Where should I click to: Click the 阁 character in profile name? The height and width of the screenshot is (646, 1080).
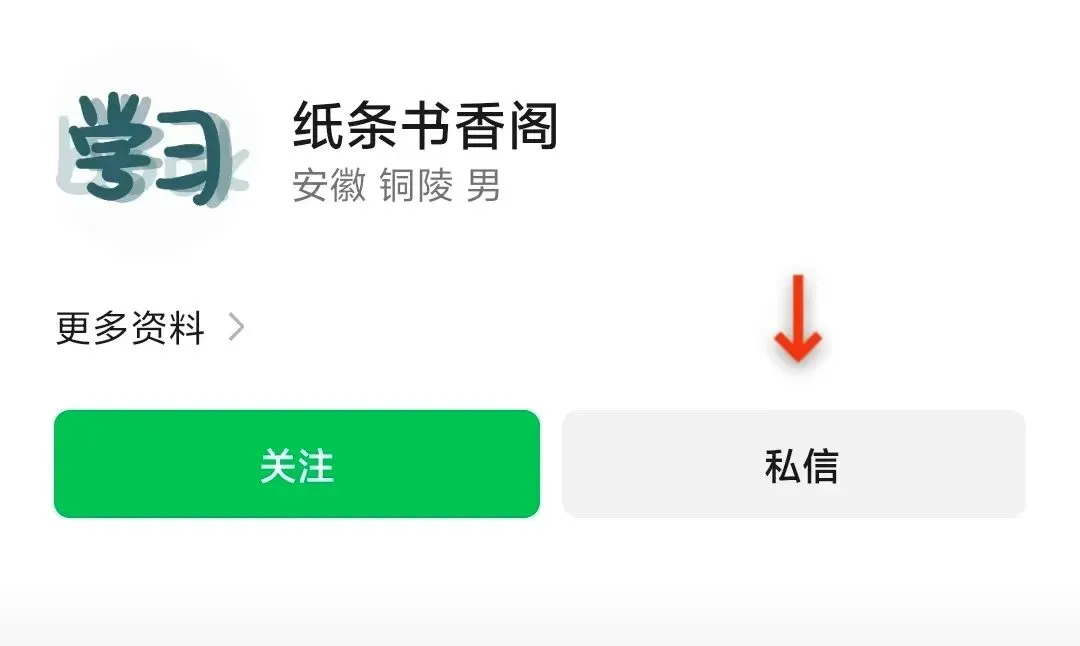[533, 125]
